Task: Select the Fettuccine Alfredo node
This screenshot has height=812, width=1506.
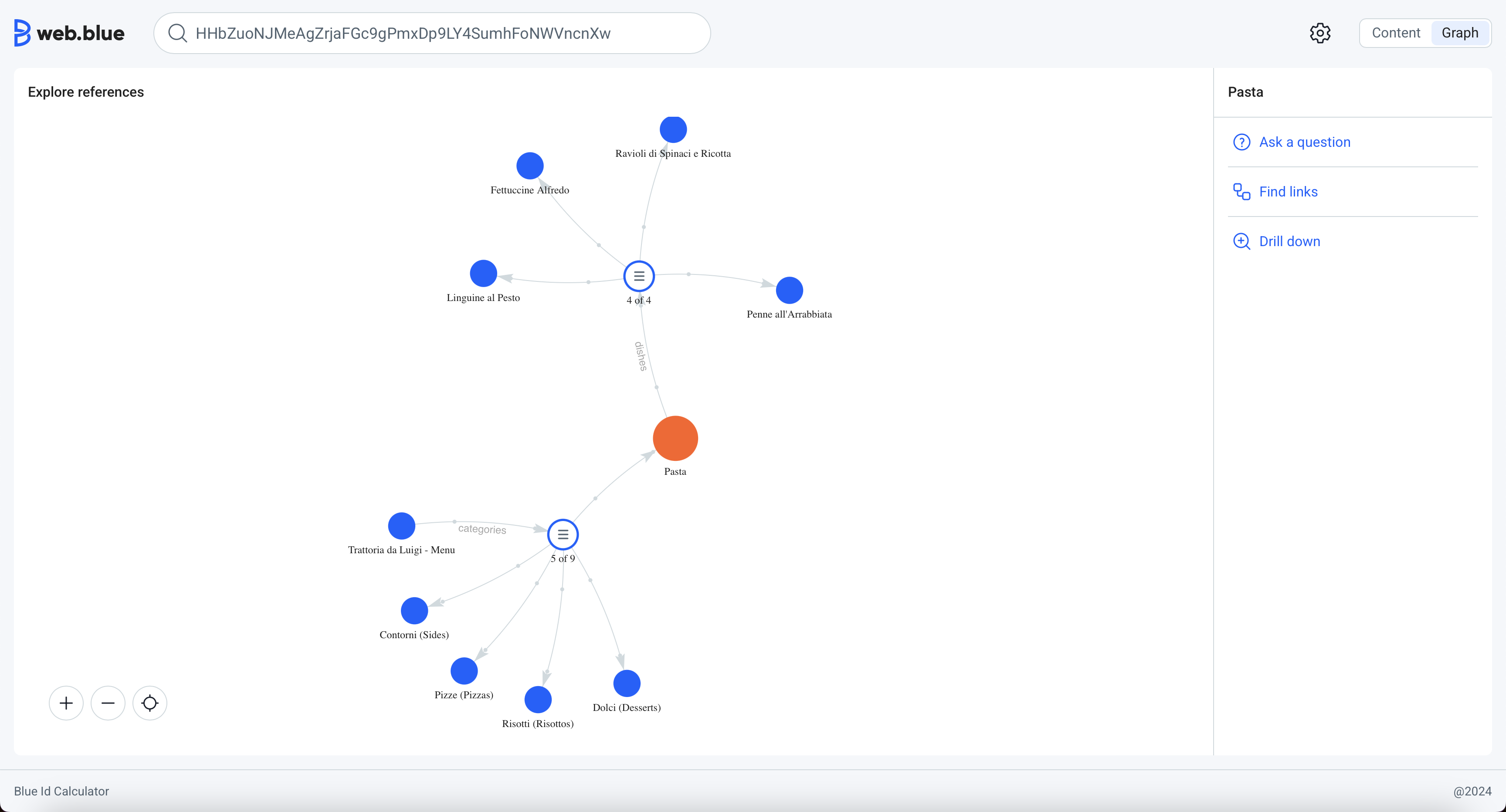Action: (x=530, y=166)
